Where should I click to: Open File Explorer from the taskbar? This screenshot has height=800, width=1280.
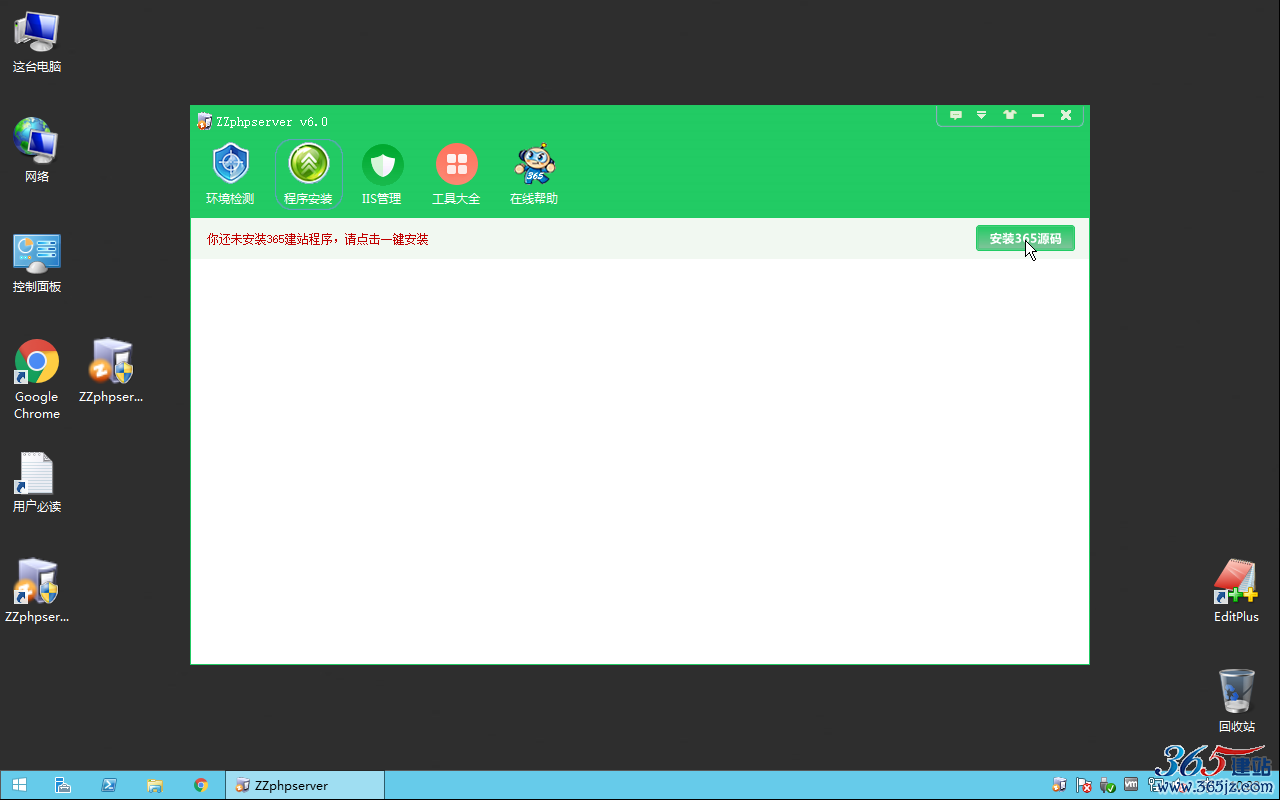tap(155, 785)
